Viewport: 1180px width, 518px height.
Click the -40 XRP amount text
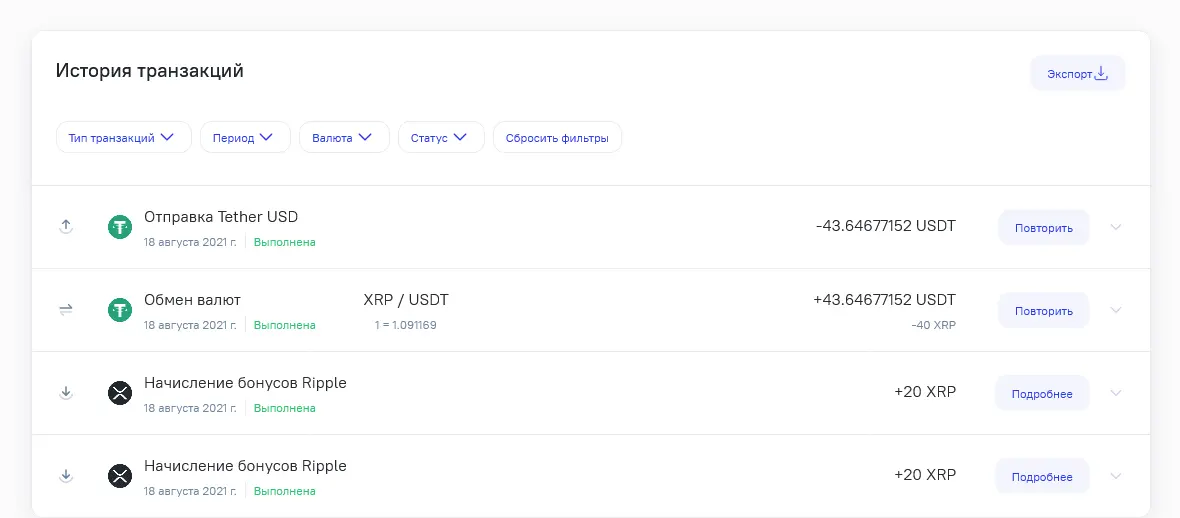click(934, 325)
